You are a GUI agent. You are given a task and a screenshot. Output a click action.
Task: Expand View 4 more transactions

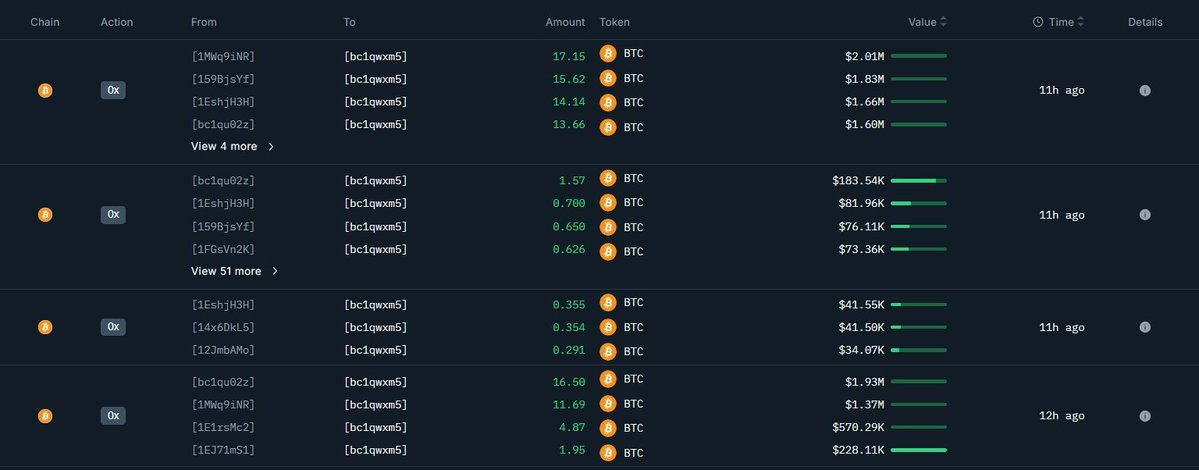(232, 146)
